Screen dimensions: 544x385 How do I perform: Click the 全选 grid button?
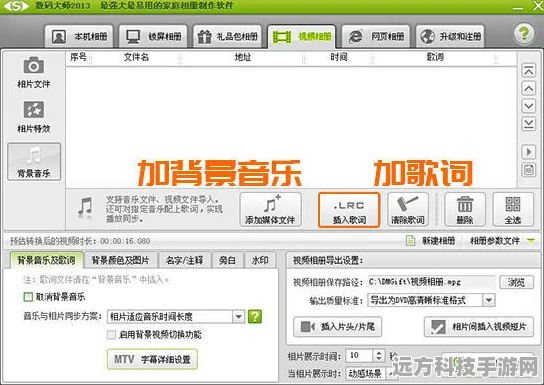[x=513, y=209]
